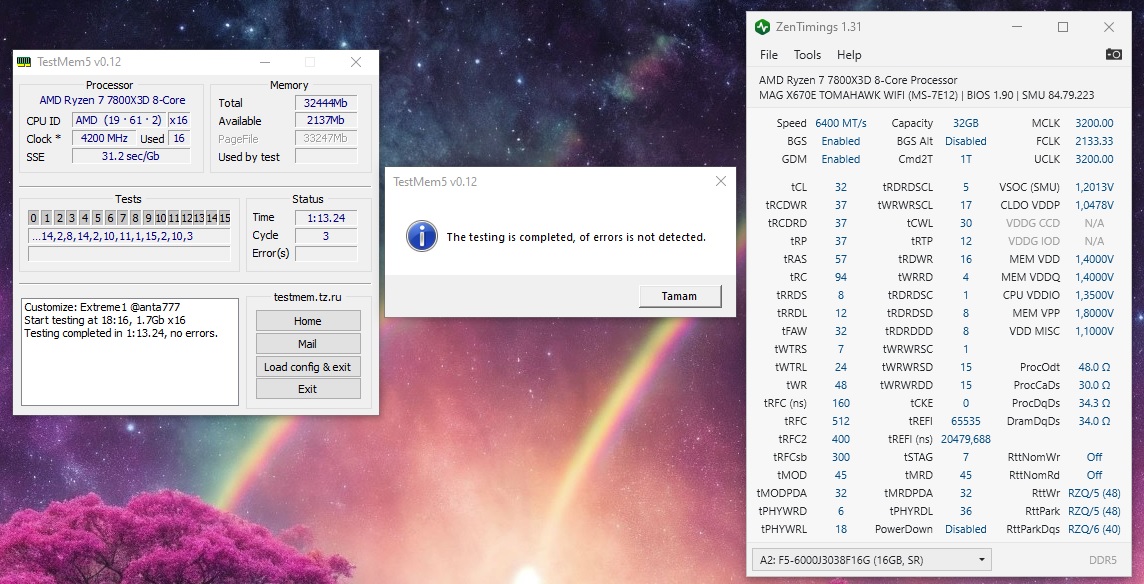Click the test sequence ...14,2,8,14,2,10,11,1,15,2,10,3

click(129, 236)
